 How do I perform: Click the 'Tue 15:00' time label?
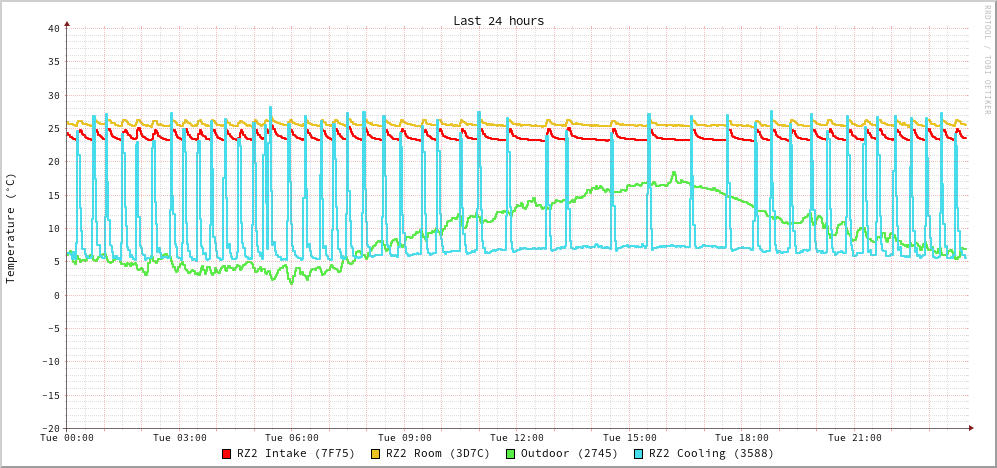(x=630, y=438)
